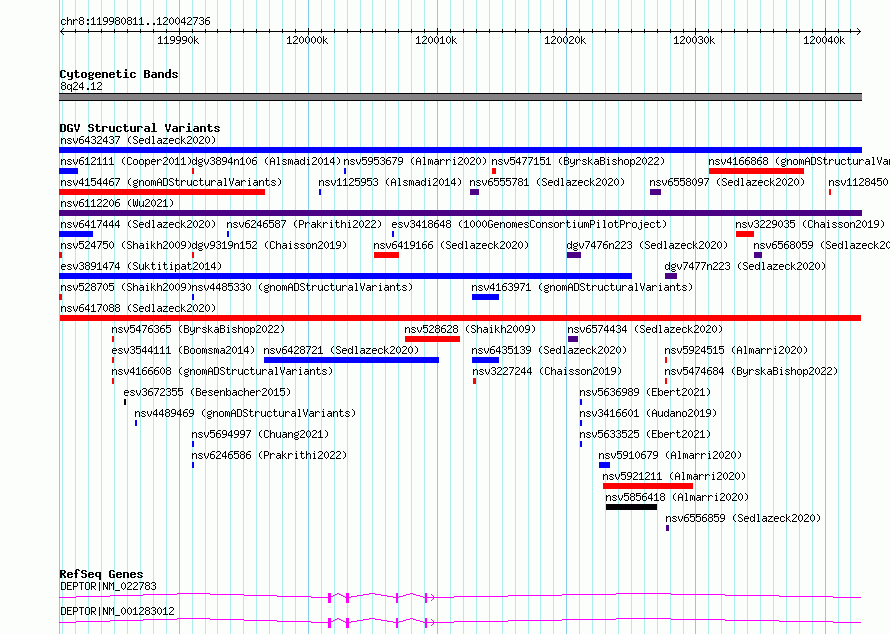Screen dimensions: 890x634
Task: Select nsv6246587 (Prakrithi2022) label
Action: pos(304,224)
